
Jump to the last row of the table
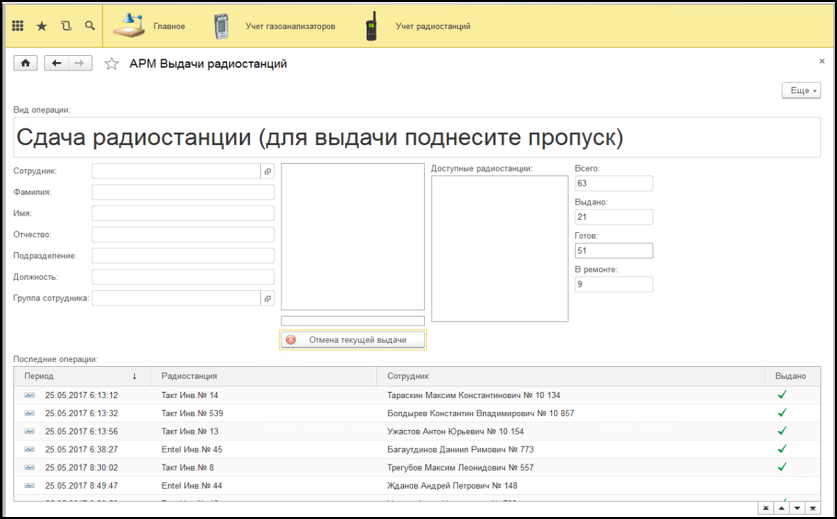813,508
